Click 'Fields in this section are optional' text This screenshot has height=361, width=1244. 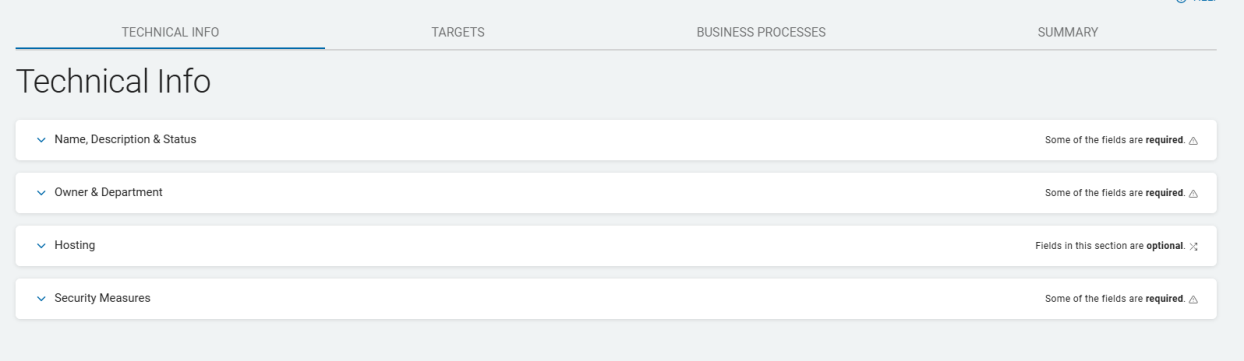(1110, 246)
